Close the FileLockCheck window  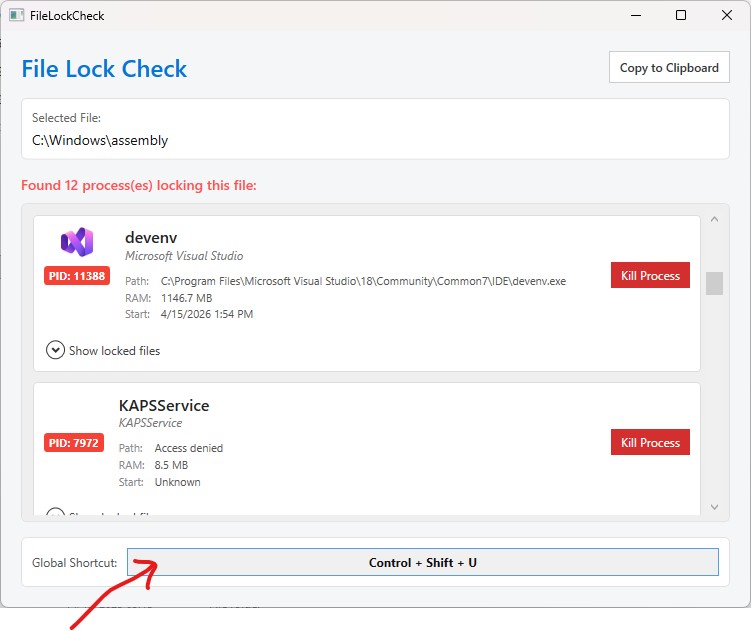(x=727, y=16)
